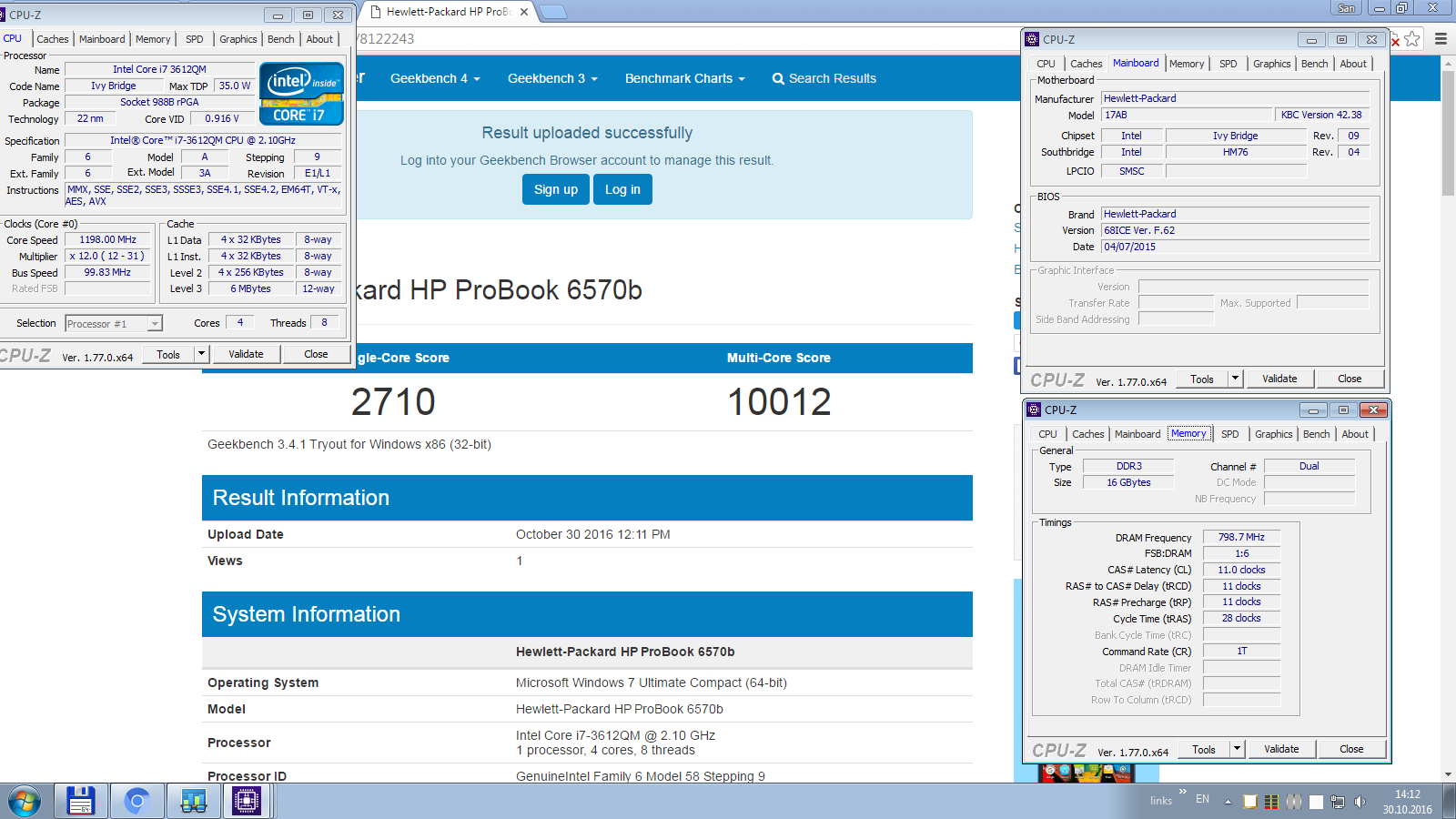This screenshot has height=819, width=1456.
Task: Click Tools button in left CPU-Z window
Action: (x=168, y=354)
